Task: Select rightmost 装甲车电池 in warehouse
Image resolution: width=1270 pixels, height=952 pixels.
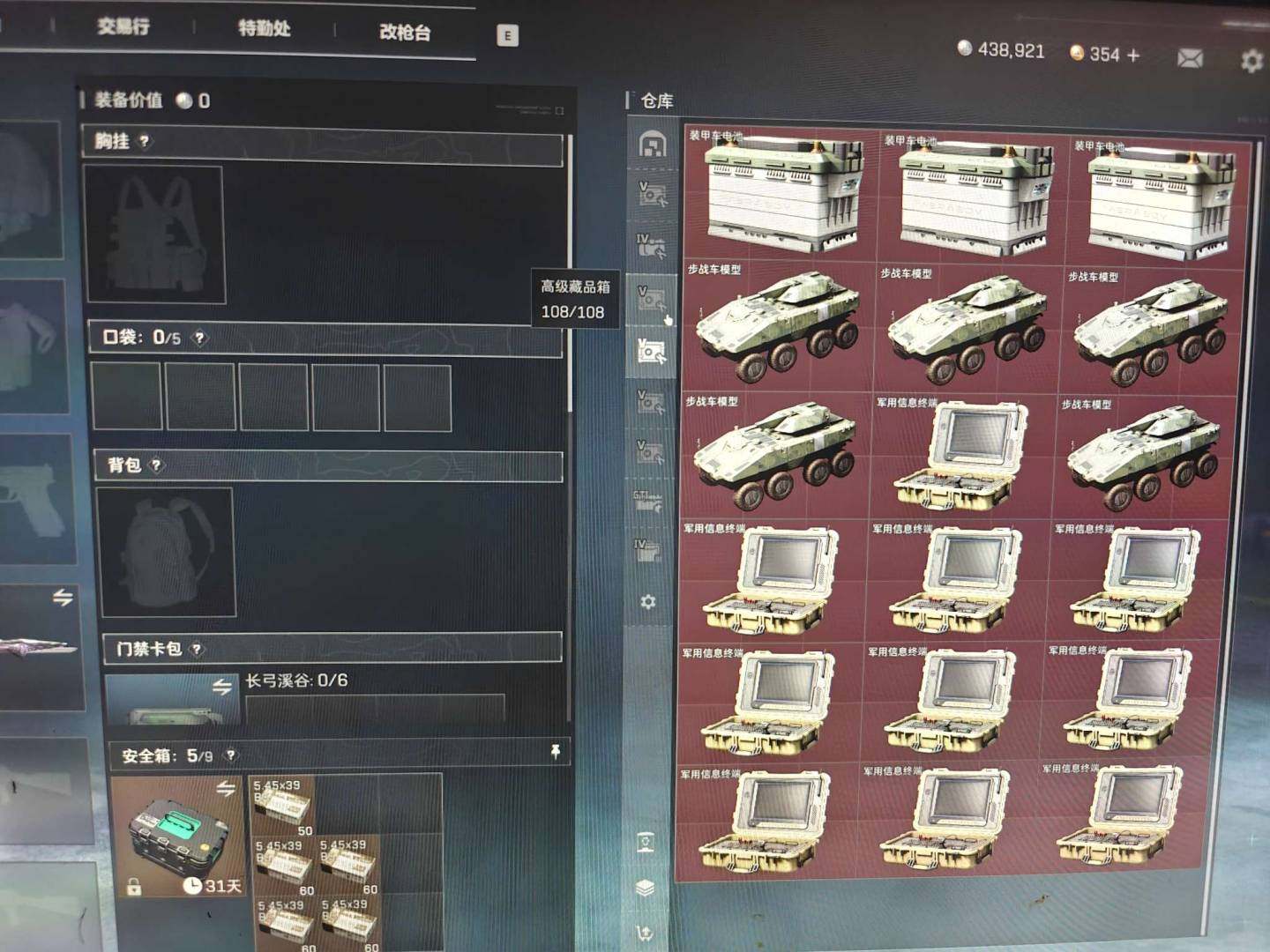Action: (1160, 199)
